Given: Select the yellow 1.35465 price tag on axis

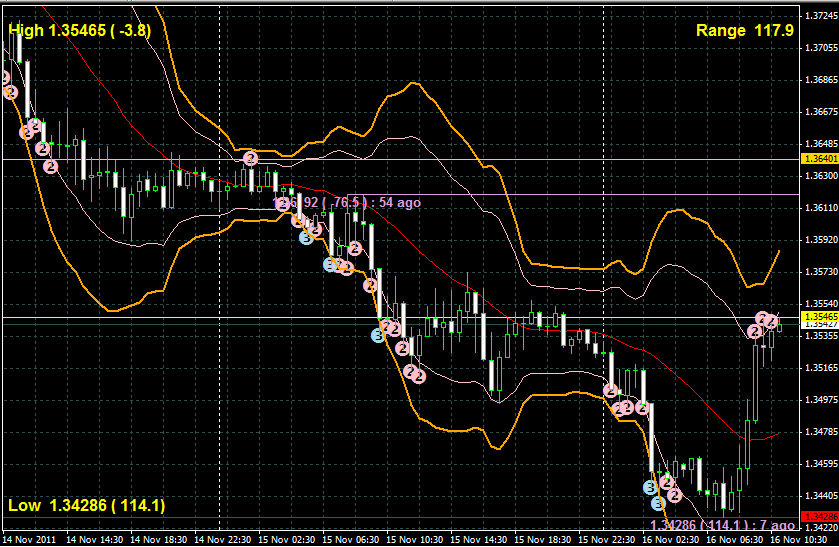Looking at the screenshot, I should [x=820, y=316].
